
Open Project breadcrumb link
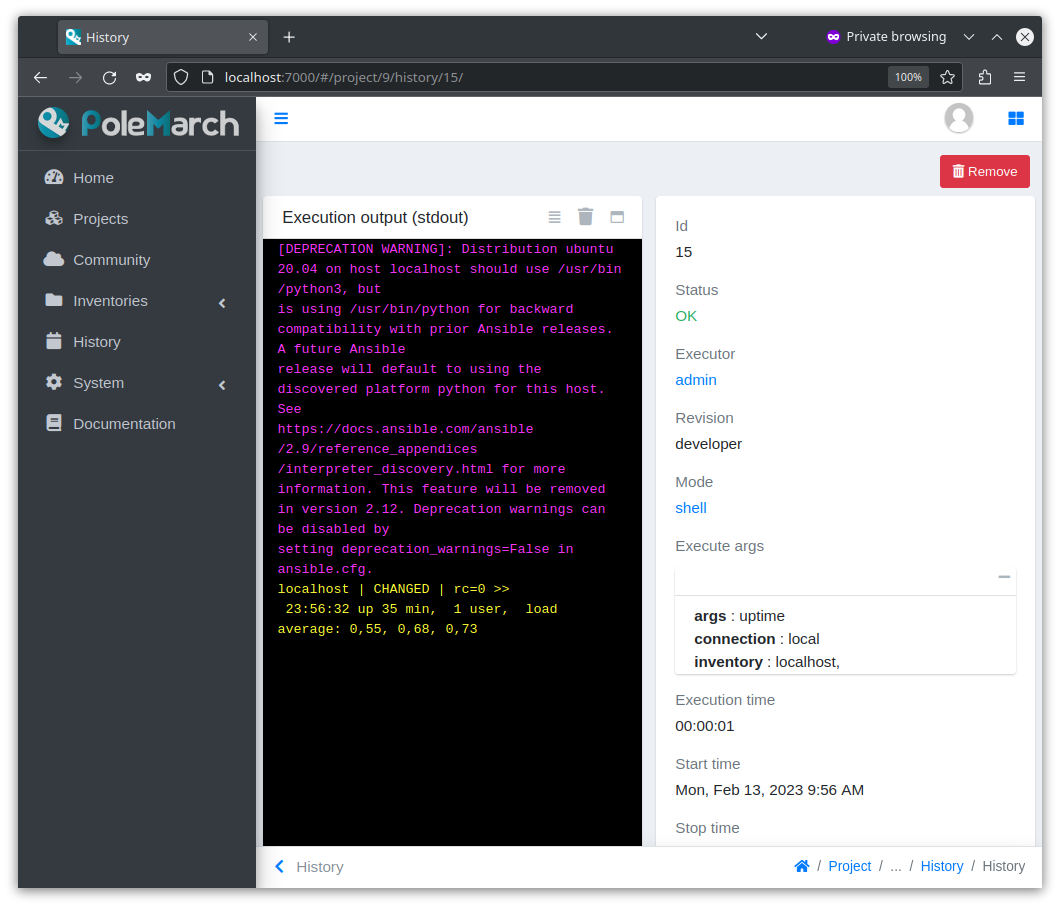(849, 866)
